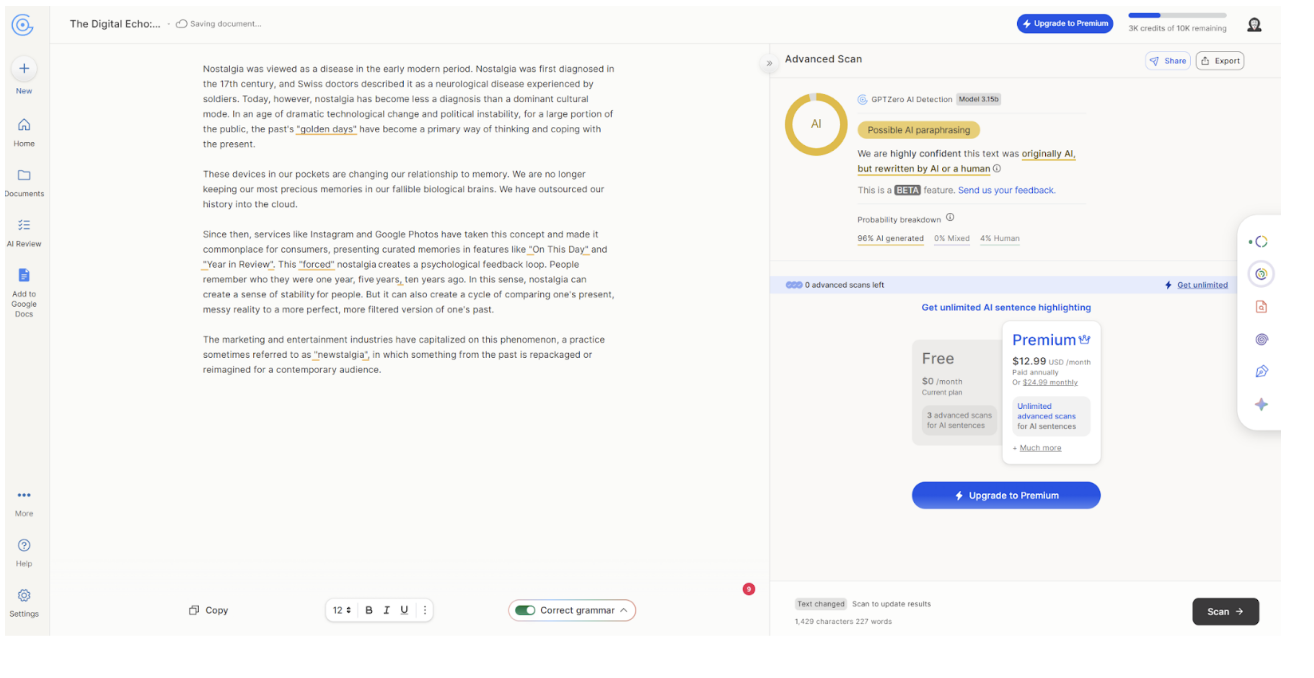Open the red document search tool icon
The height and width of the screenshot is (678, 1314).
(x=1261, y=307)
